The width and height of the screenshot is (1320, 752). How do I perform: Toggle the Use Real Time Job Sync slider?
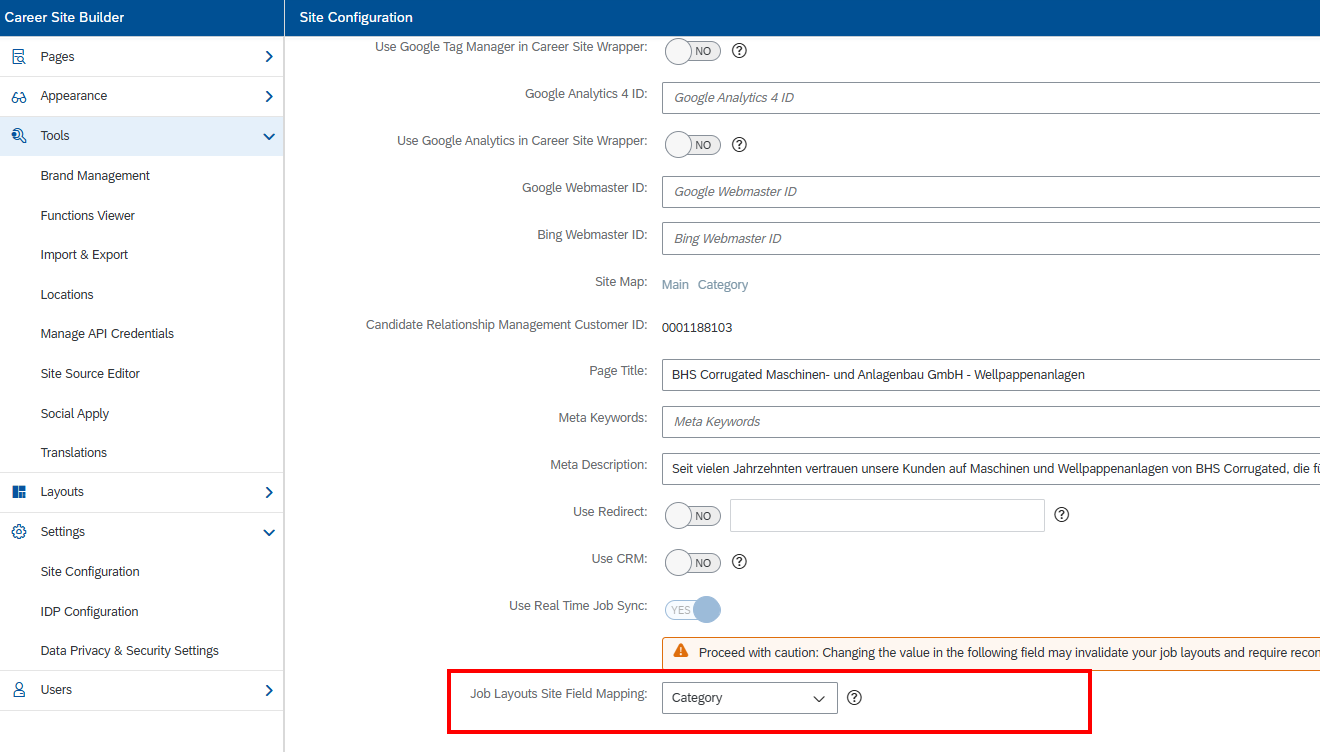click(x=693, y=610)
